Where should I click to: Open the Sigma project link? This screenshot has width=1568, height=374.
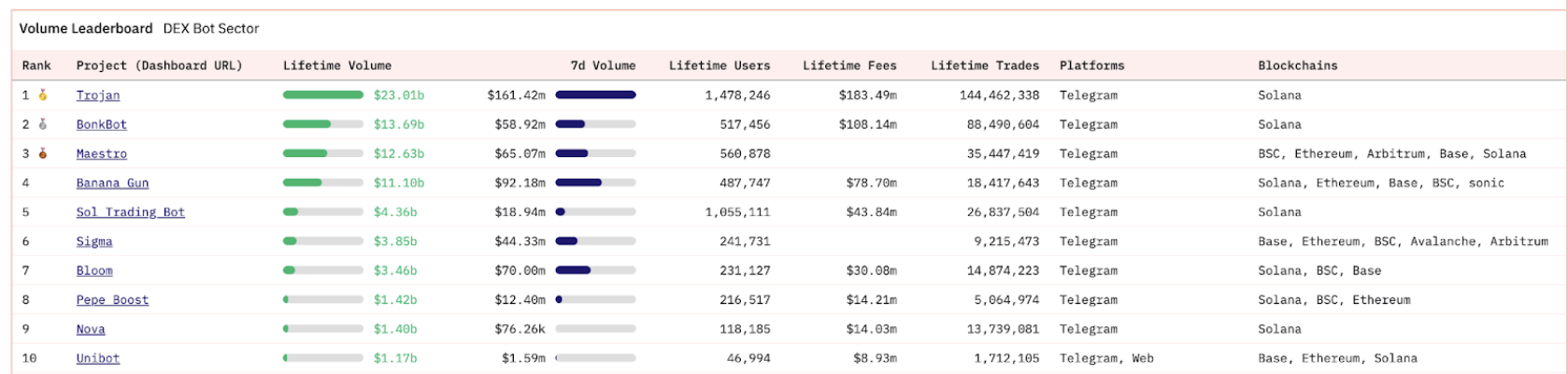click(x=94, y=241)
